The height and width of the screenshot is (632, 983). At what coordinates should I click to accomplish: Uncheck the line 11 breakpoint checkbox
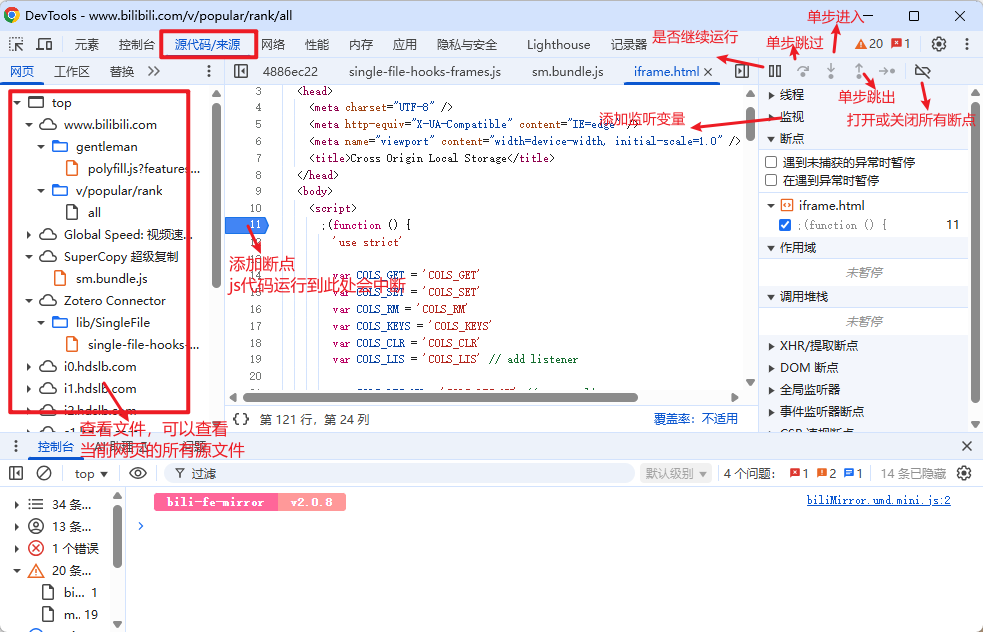[x=785, y=224]
